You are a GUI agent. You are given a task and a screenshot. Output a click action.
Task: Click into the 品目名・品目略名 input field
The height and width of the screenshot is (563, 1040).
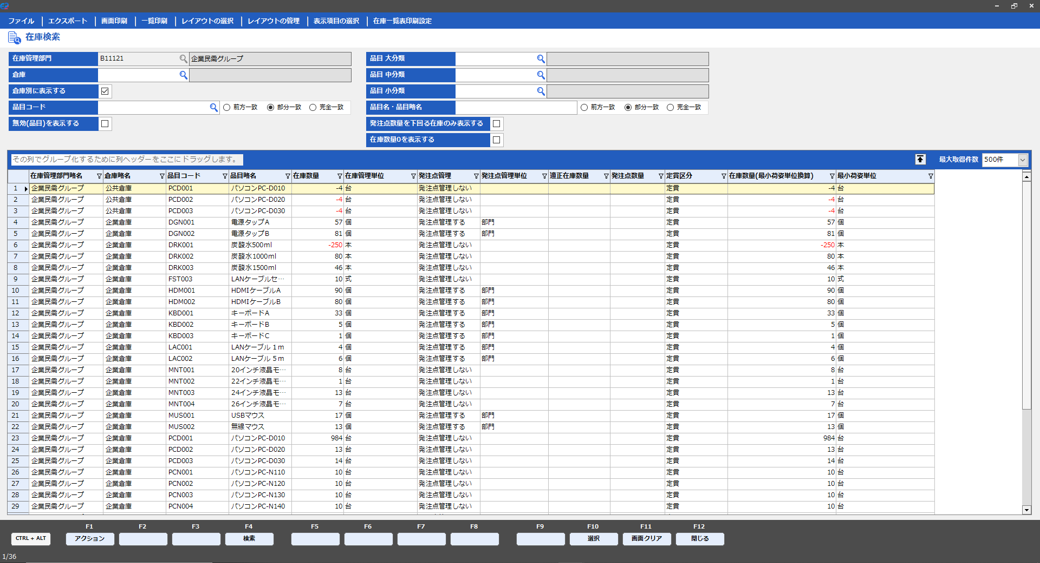tap(516, 107)
